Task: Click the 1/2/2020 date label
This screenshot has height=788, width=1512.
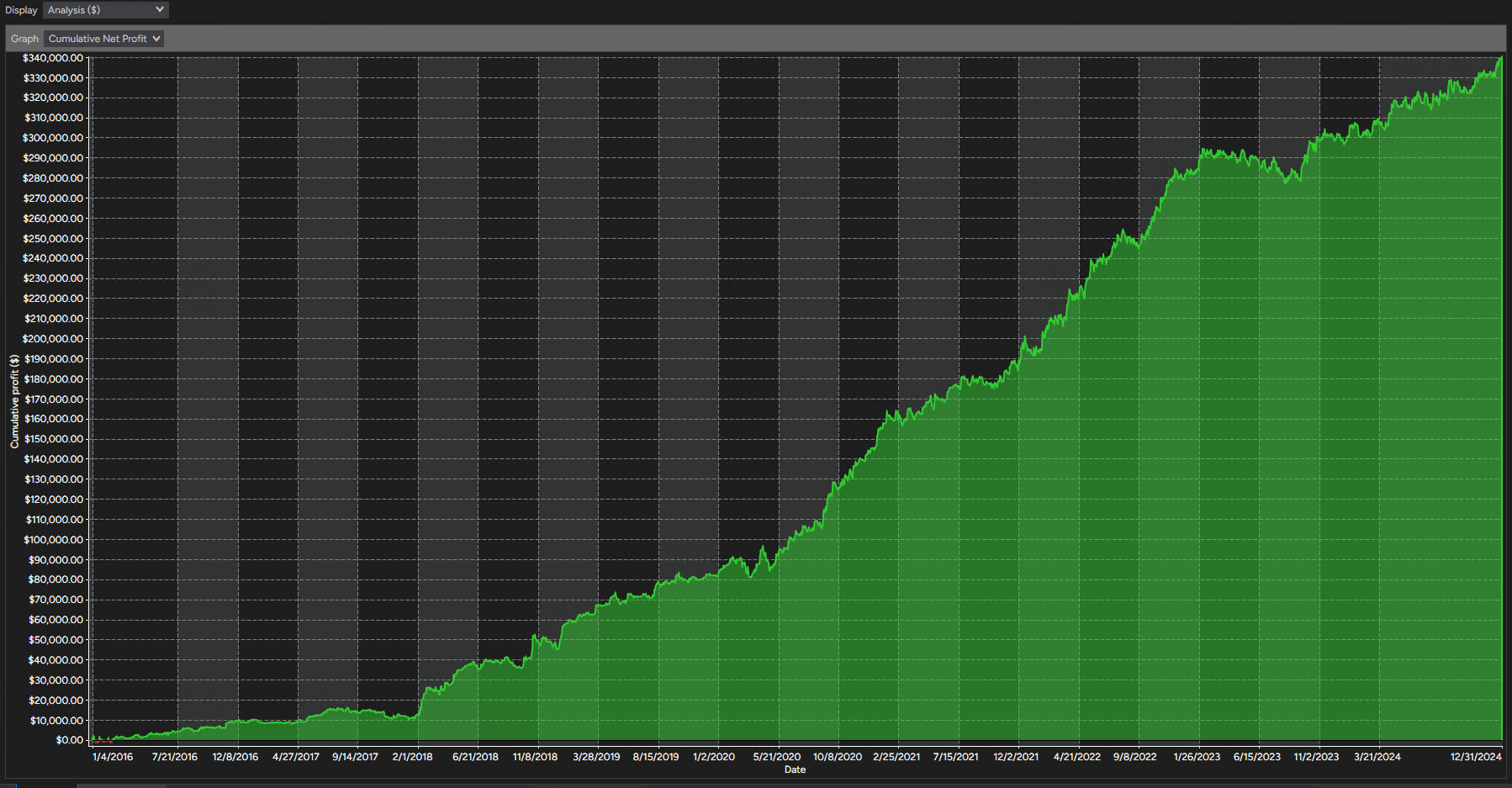Action: [x=714, y=757]
